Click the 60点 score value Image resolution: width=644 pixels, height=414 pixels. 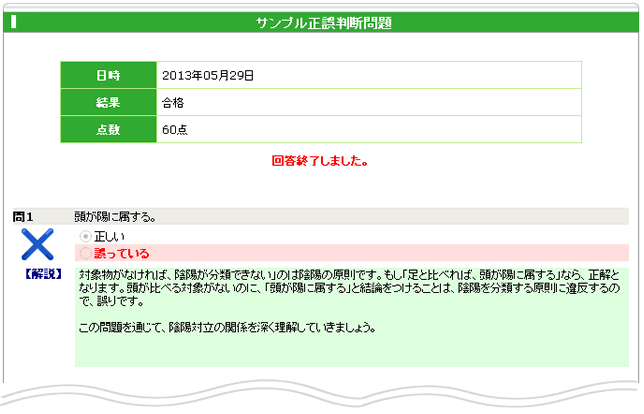coord(174,129)
